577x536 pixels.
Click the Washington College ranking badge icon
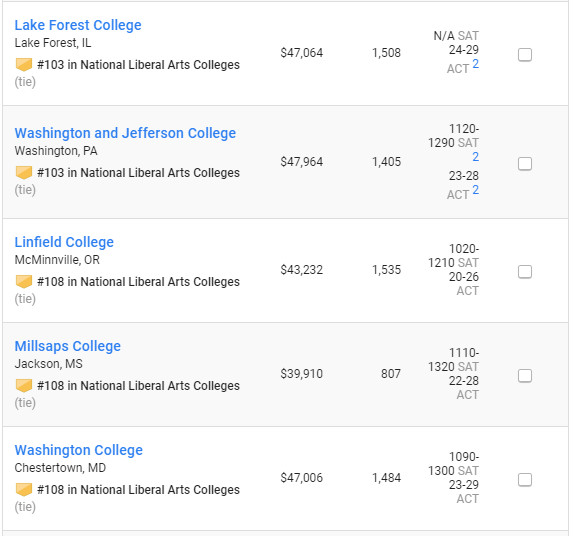[x=24, y=490]
